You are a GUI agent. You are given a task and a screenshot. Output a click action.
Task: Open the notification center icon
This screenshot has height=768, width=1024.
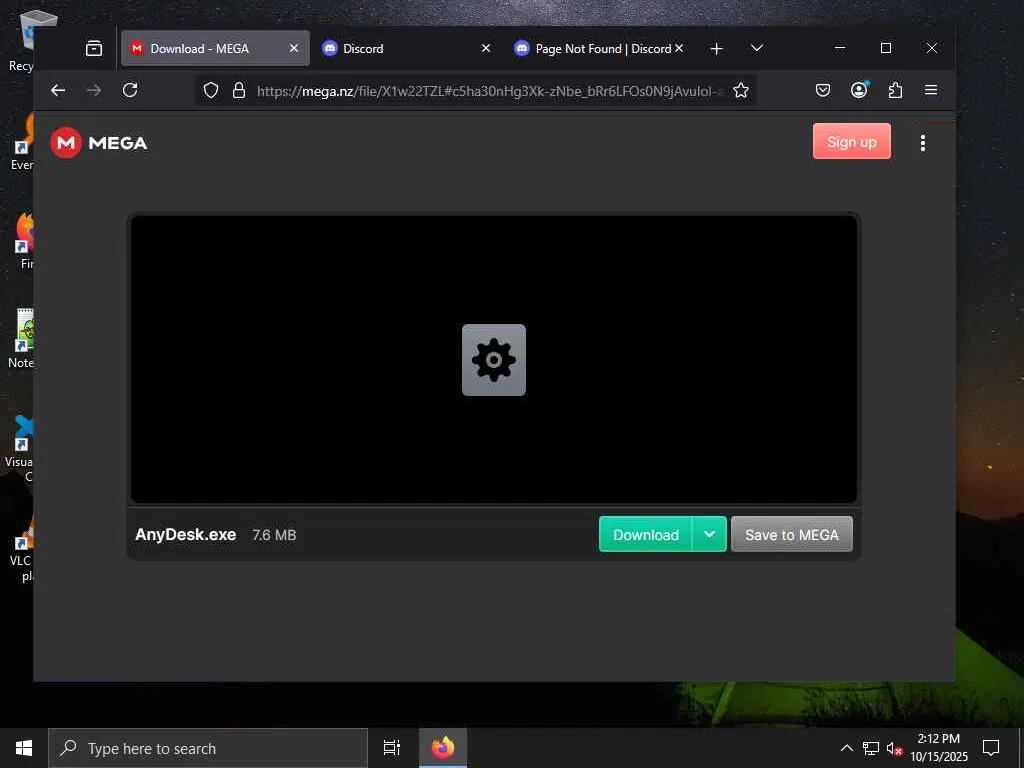tap(991, 748)
